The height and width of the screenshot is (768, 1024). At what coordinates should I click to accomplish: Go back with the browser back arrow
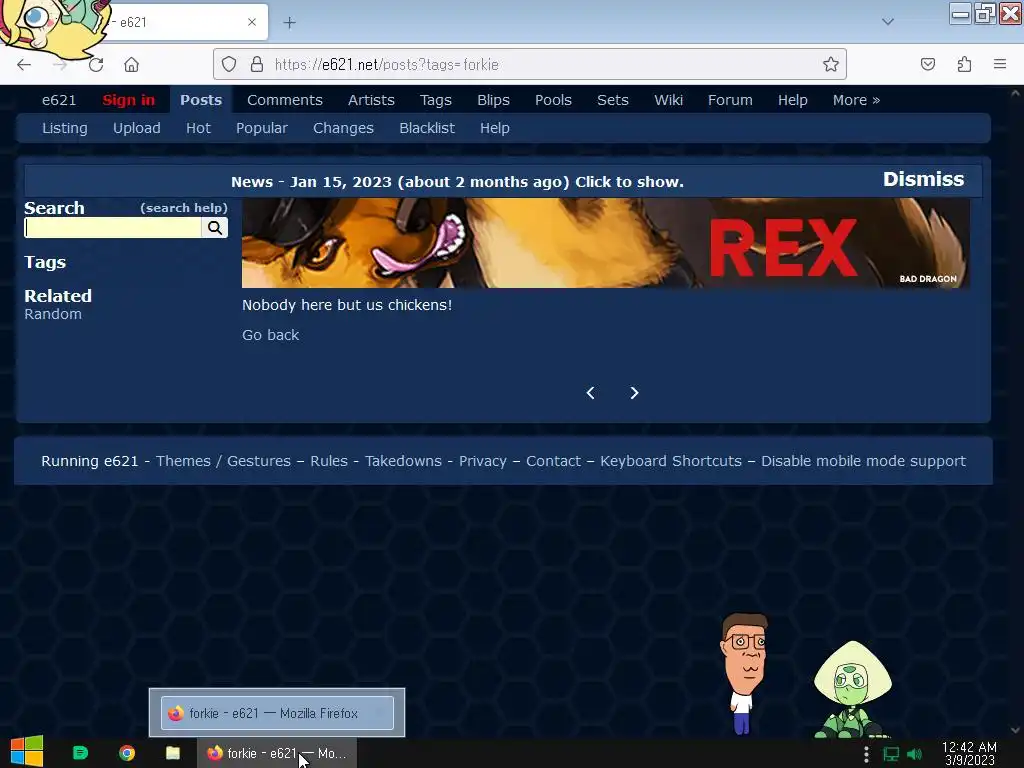pos(24,64)
